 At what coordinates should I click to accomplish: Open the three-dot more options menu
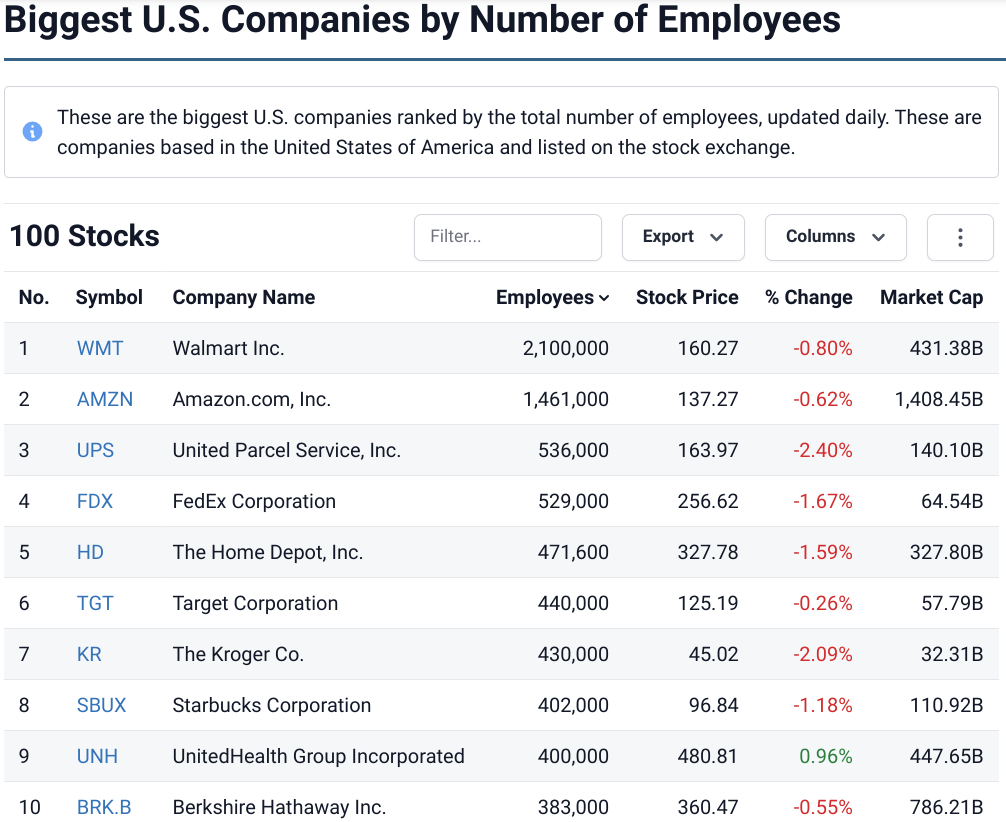tap(960, 237)
